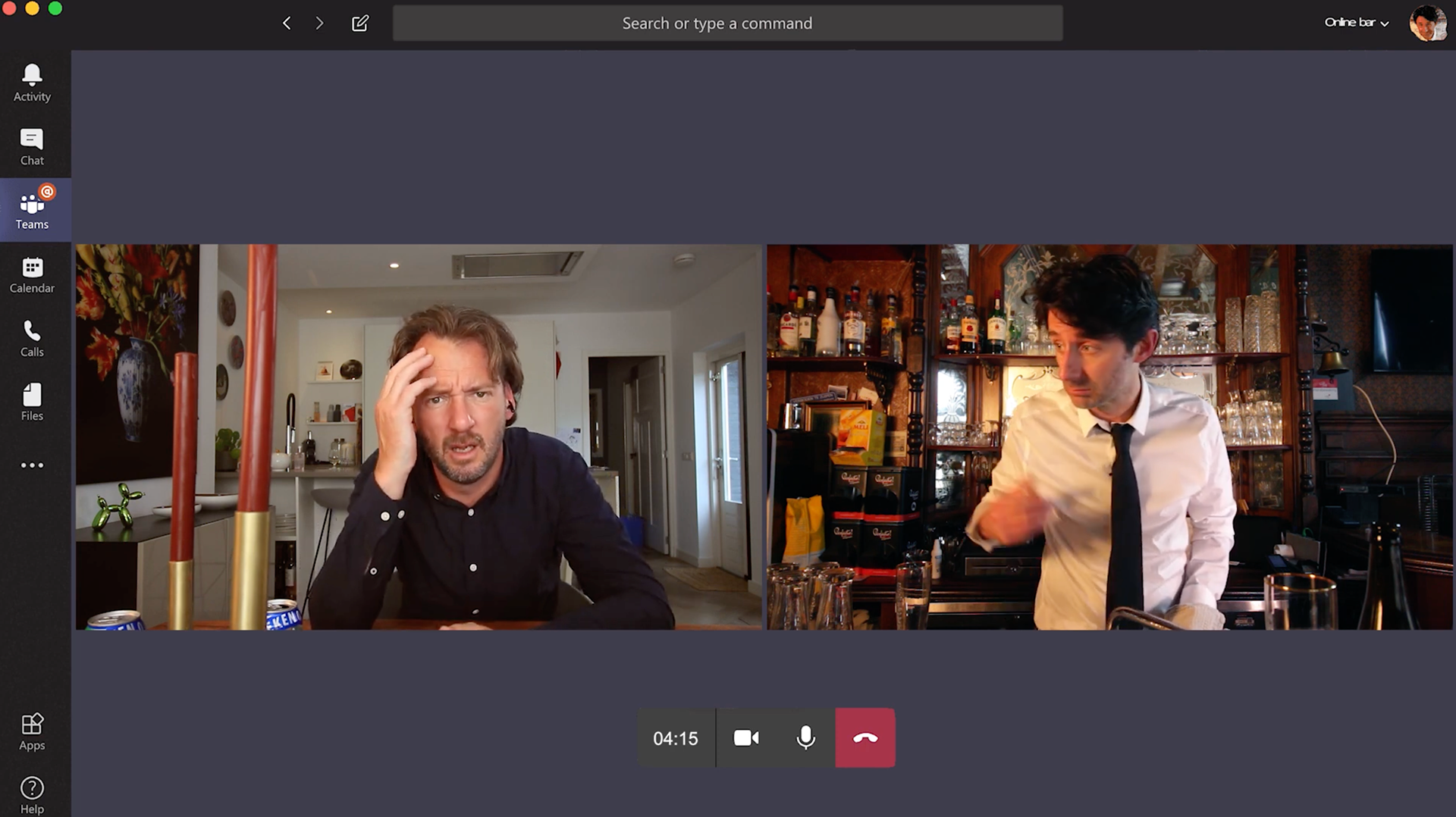Viewport: 1456px width, 817px height.
Task: Hang up the call
Action: coord(865,737)
